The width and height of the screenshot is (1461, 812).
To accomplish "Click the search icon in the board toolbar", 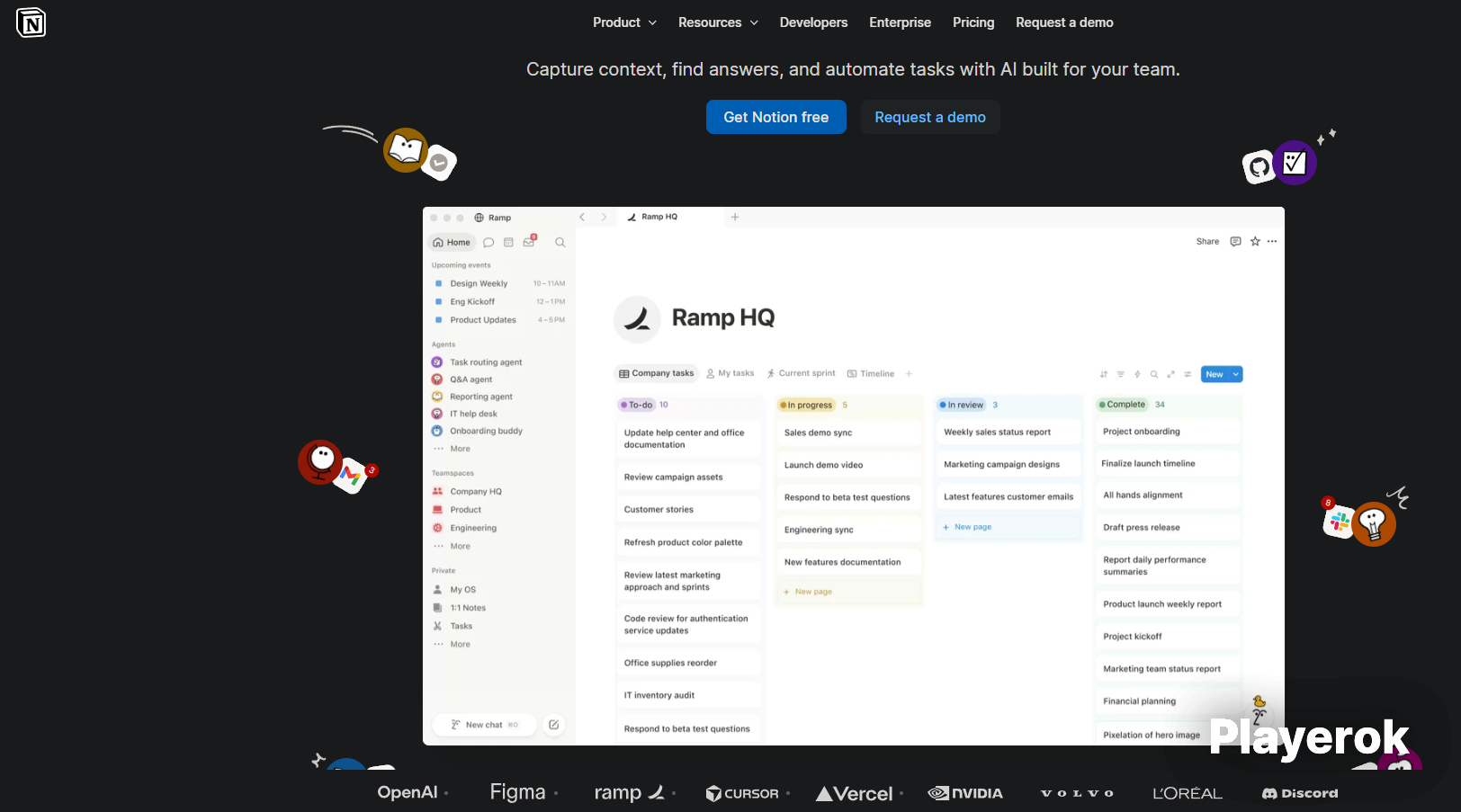I will pyautogui.click(x=1154, y=374).
